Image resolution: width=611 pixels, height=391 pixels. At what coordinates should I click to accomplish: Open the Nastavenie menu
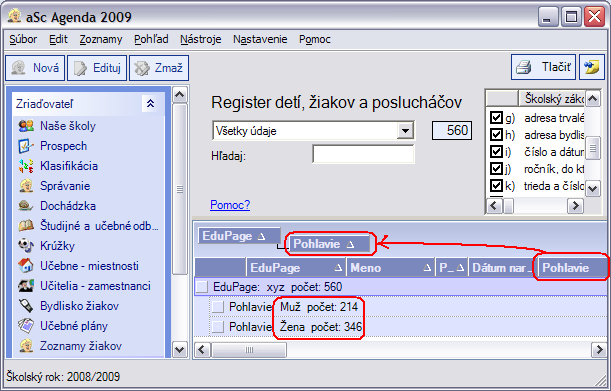tap(260, 39)
